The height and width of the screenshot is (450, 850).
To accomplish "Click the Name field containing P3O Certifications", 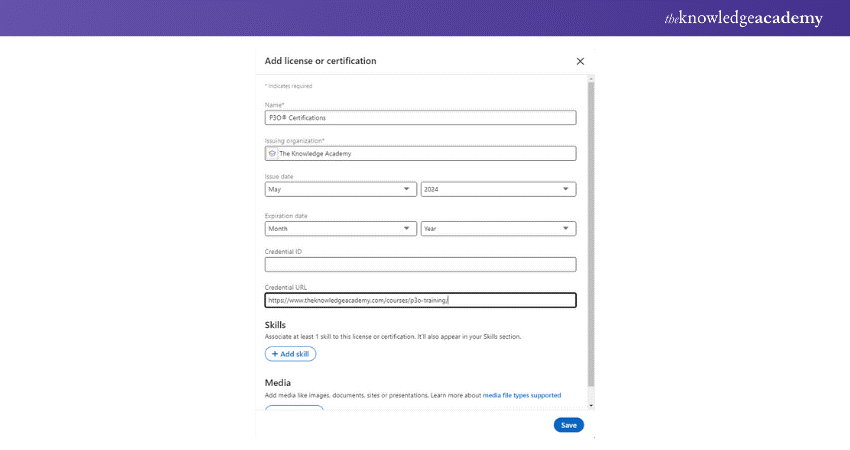I will (420, 117).
